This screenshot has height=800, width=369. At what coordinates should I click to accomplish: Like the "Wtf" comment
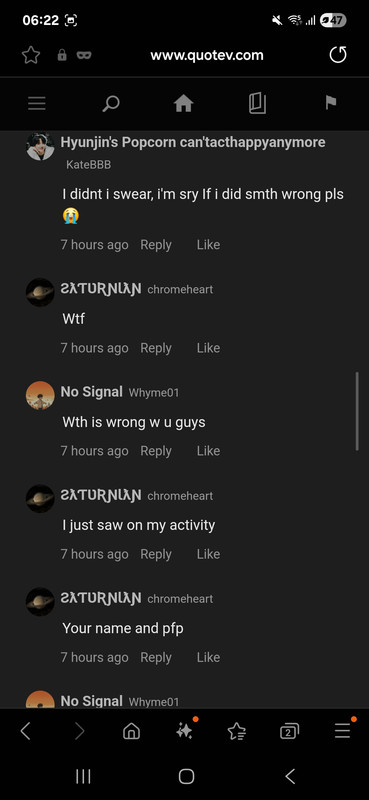click(x=208, y=348)
